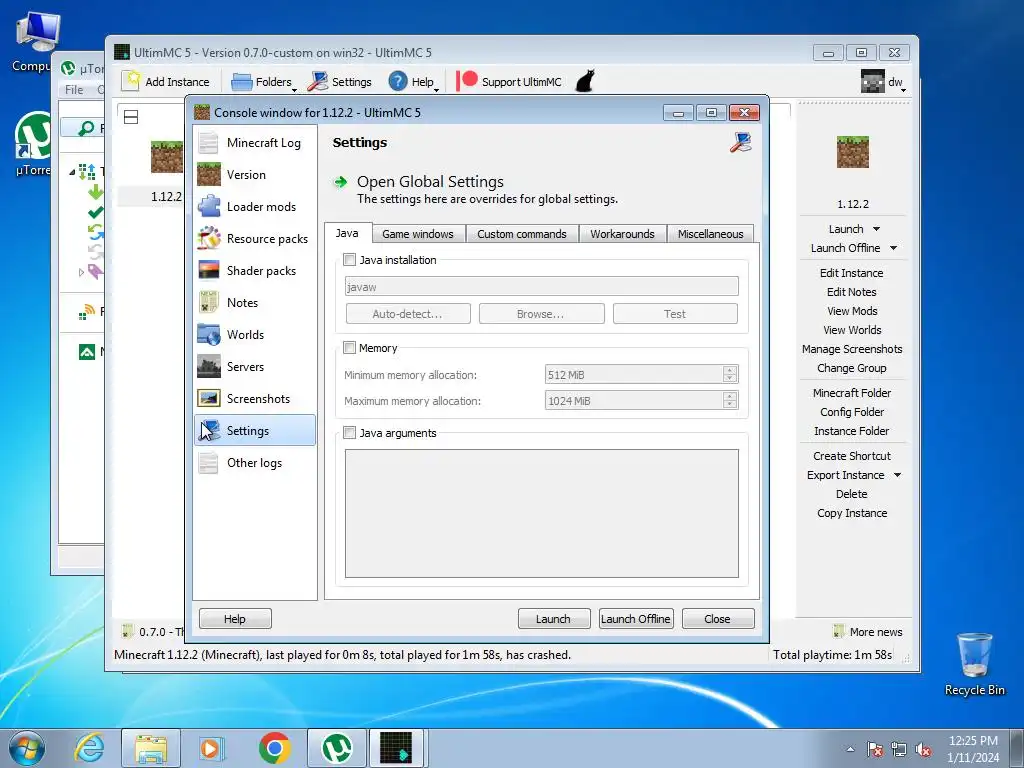Screen dimensions: 1024x768
Task: Click View Mods in right panel
Action: pos(852,311)
